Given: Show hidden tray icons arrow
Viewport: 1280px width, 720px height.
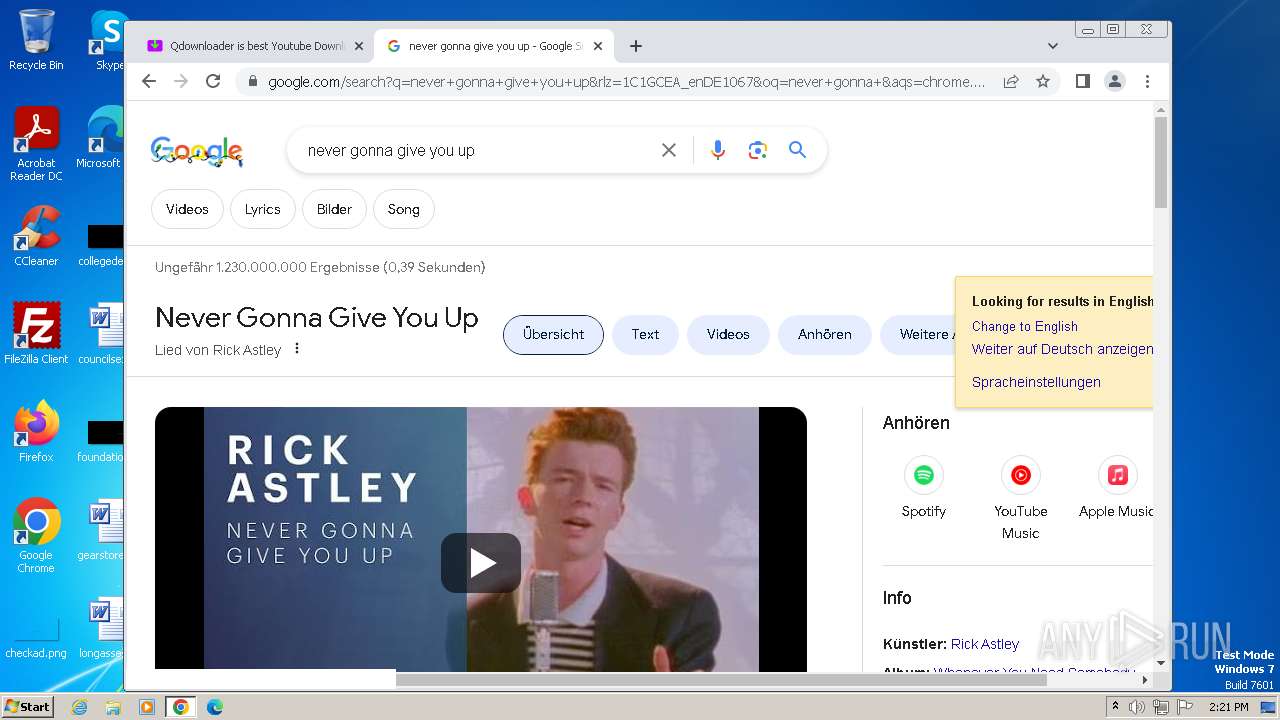Looking at the screenshot, I should coord(1115,707).
